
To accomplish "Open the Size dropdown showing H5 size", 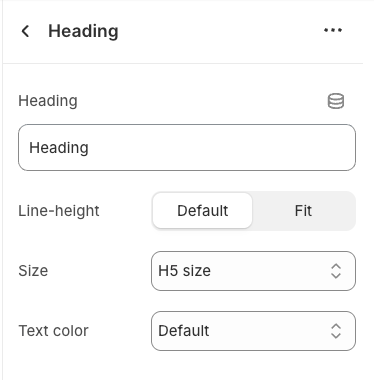I will pyautogui.click(x=253, y=271).
